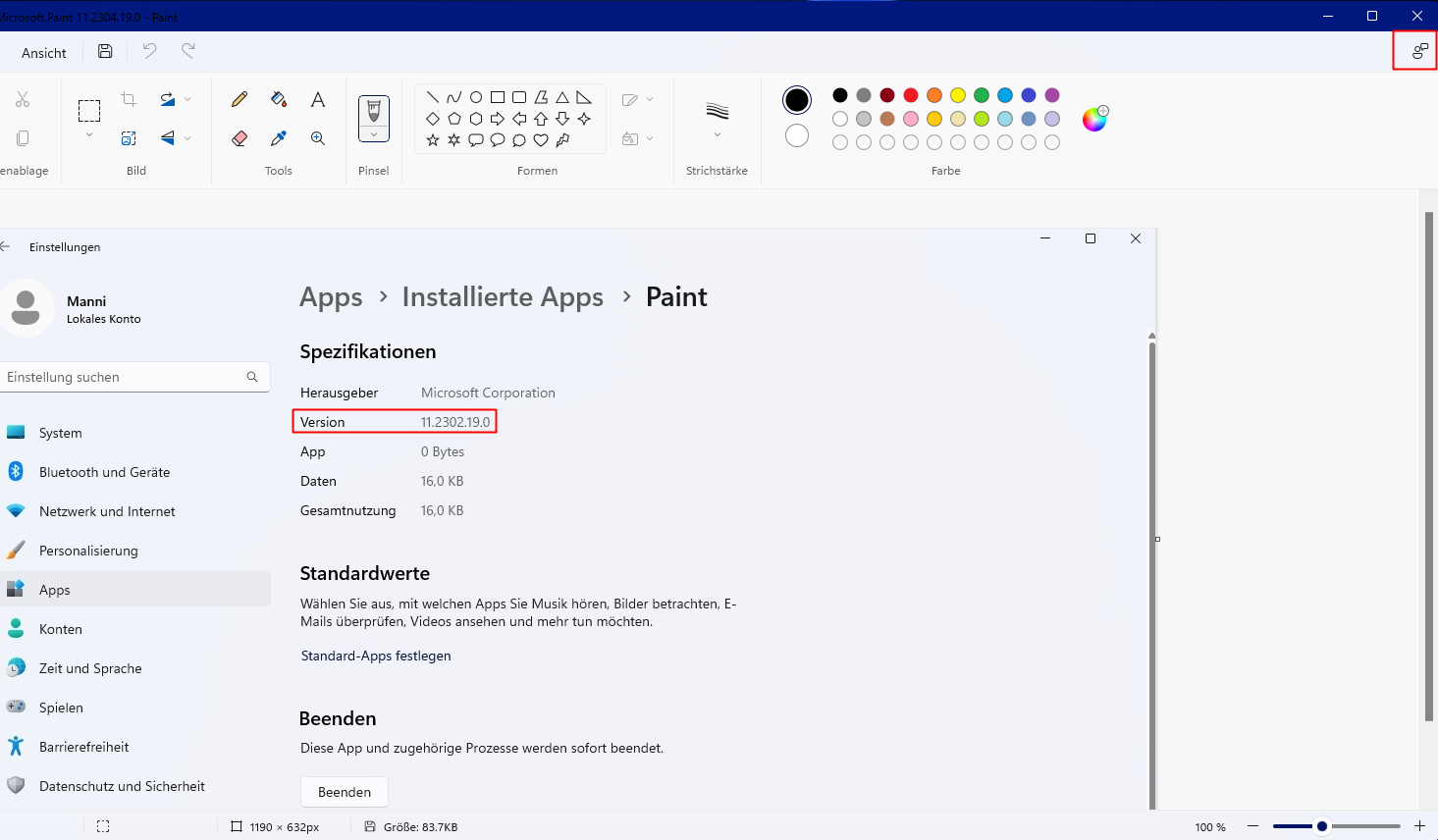Screen dimensions: 1438x840
Task: Expand the Strichstärke dropdown arrow
Action: coord(718,134)
